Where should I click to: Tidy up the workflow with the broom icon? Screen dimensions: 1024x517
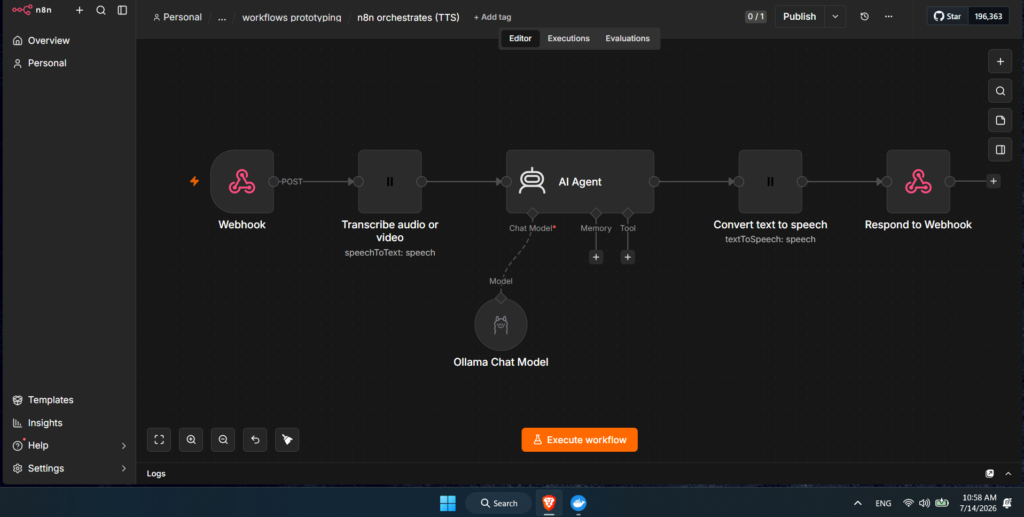tap(287, 440)
